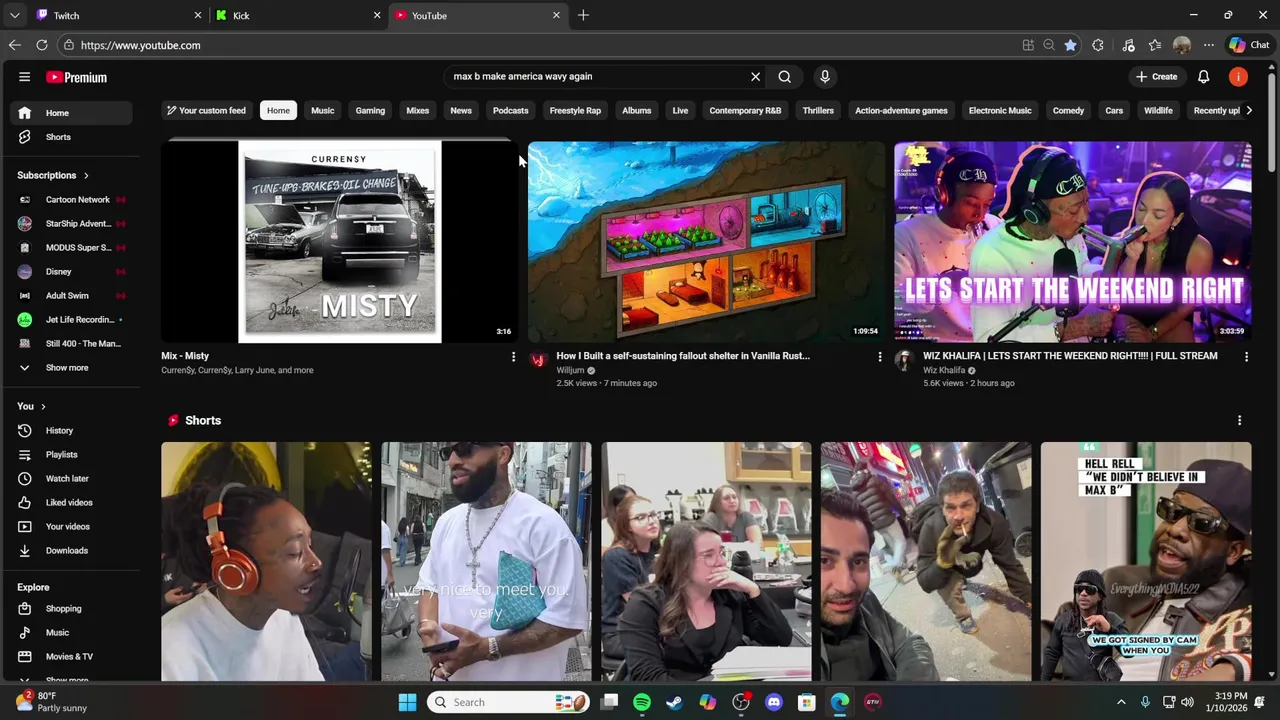Switch to the Twitch browser tab
The height and width of the screenshot is (720, 1280).
click(x=118, y=15)
